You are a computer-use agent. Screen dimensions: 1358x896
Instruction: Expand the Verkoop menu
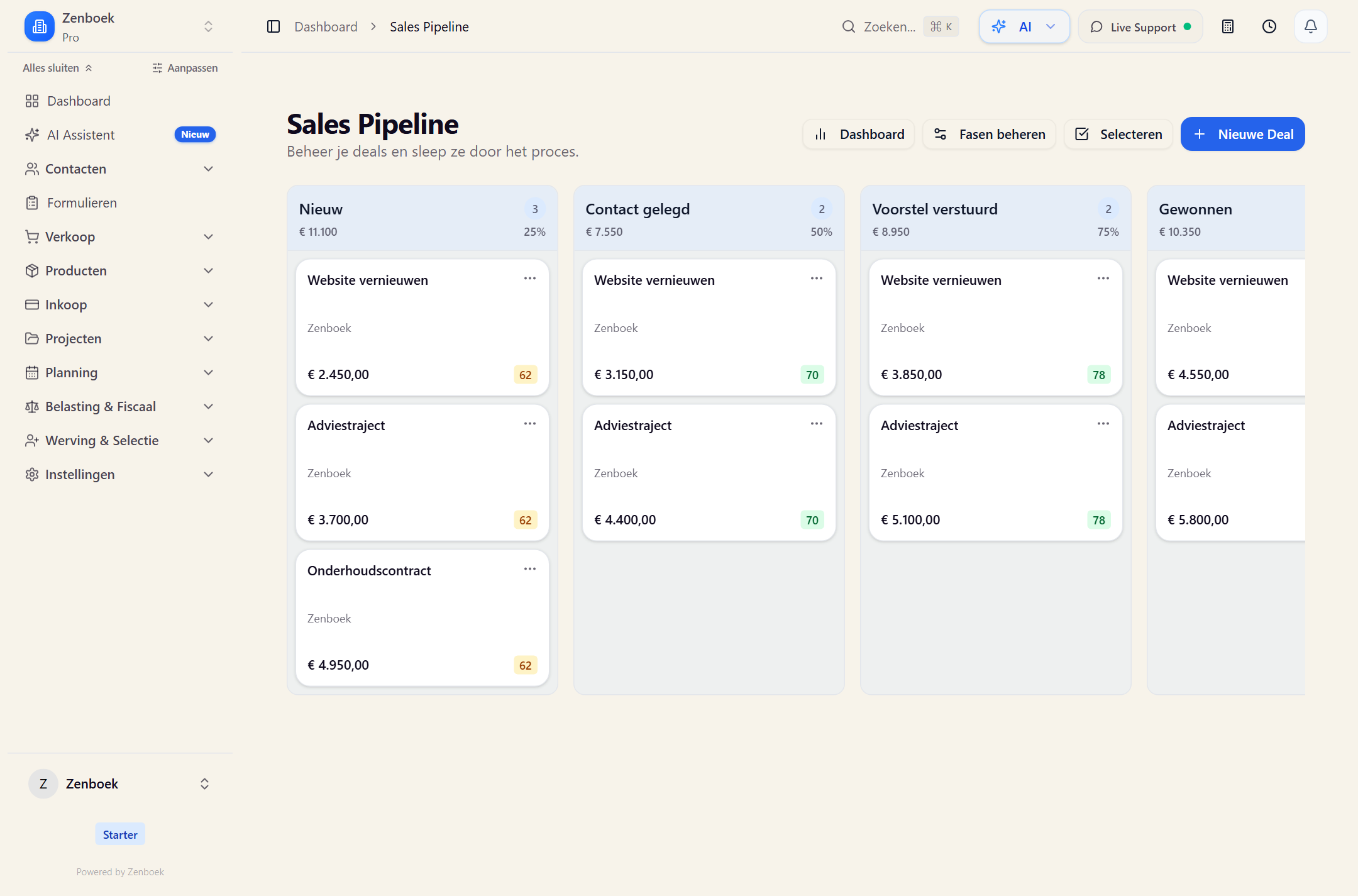[120, 236]
